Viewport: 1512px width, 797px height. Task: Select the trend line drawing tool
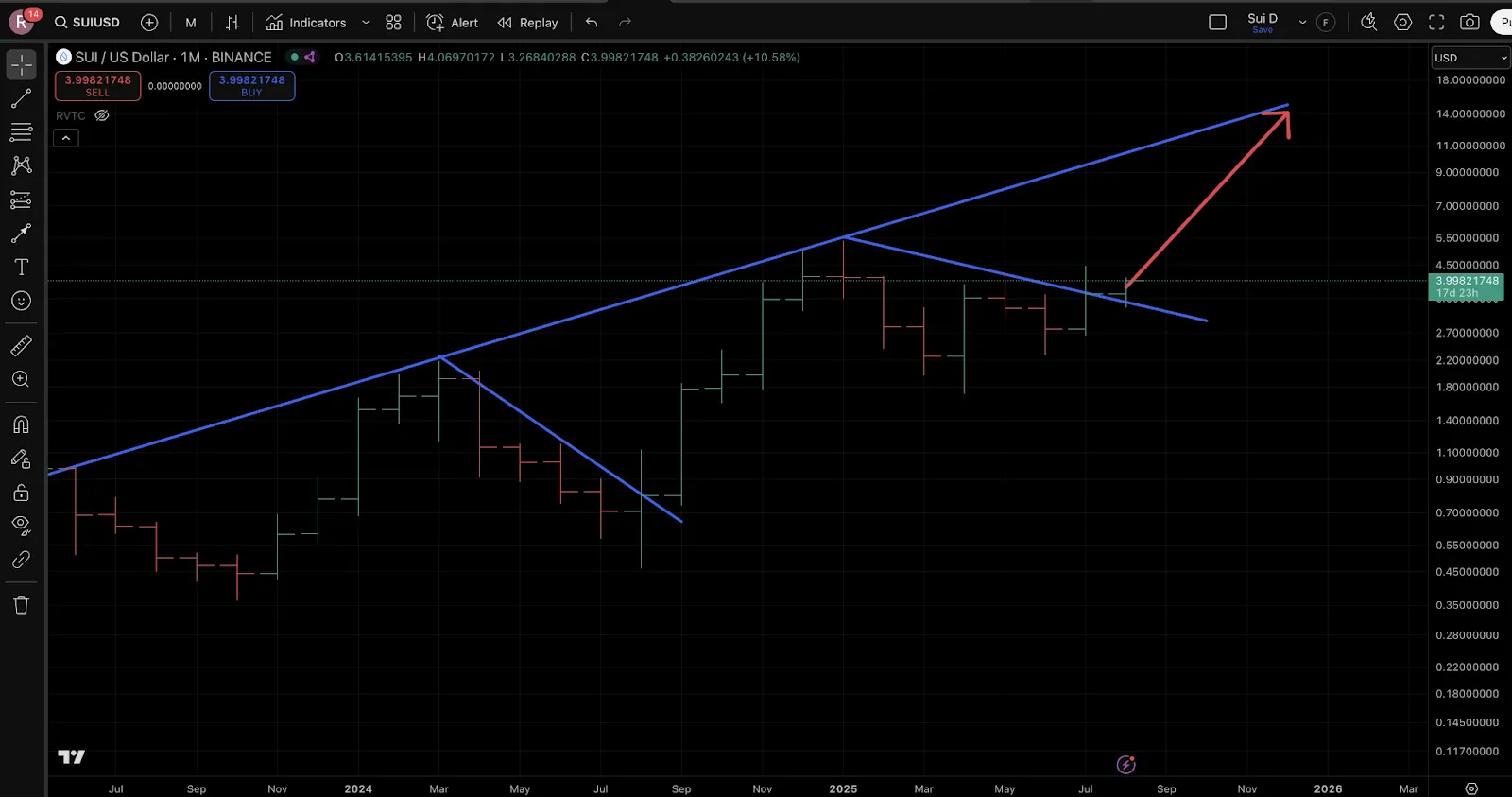tap(21, 98)
